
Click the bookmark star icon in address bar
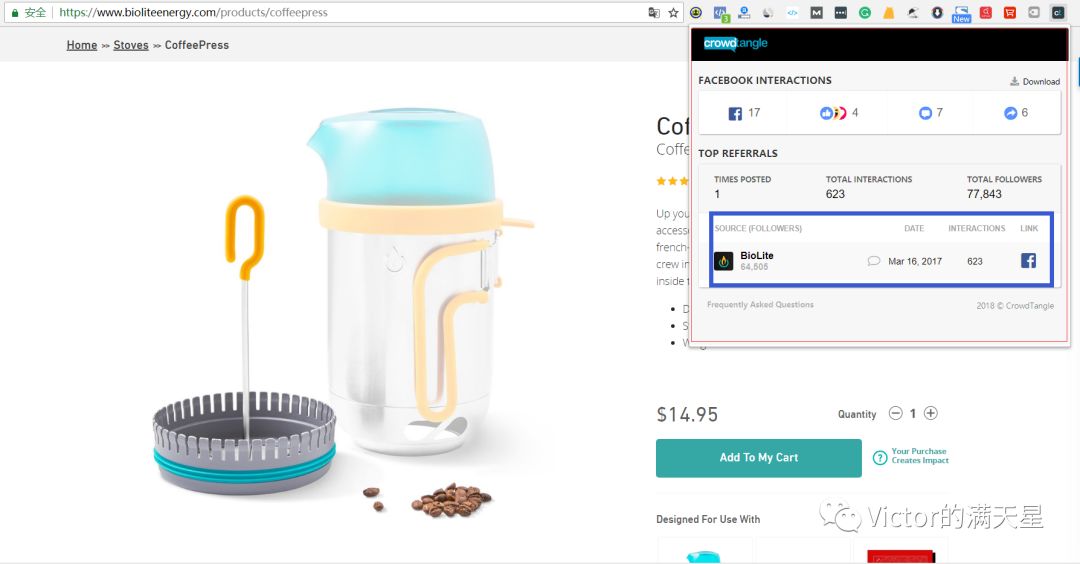point(673,12)
